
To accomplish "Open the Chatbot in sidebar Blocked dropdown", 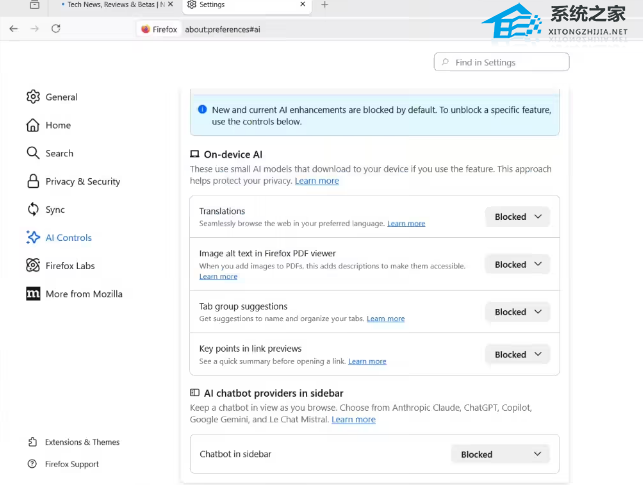I will 500,454.
